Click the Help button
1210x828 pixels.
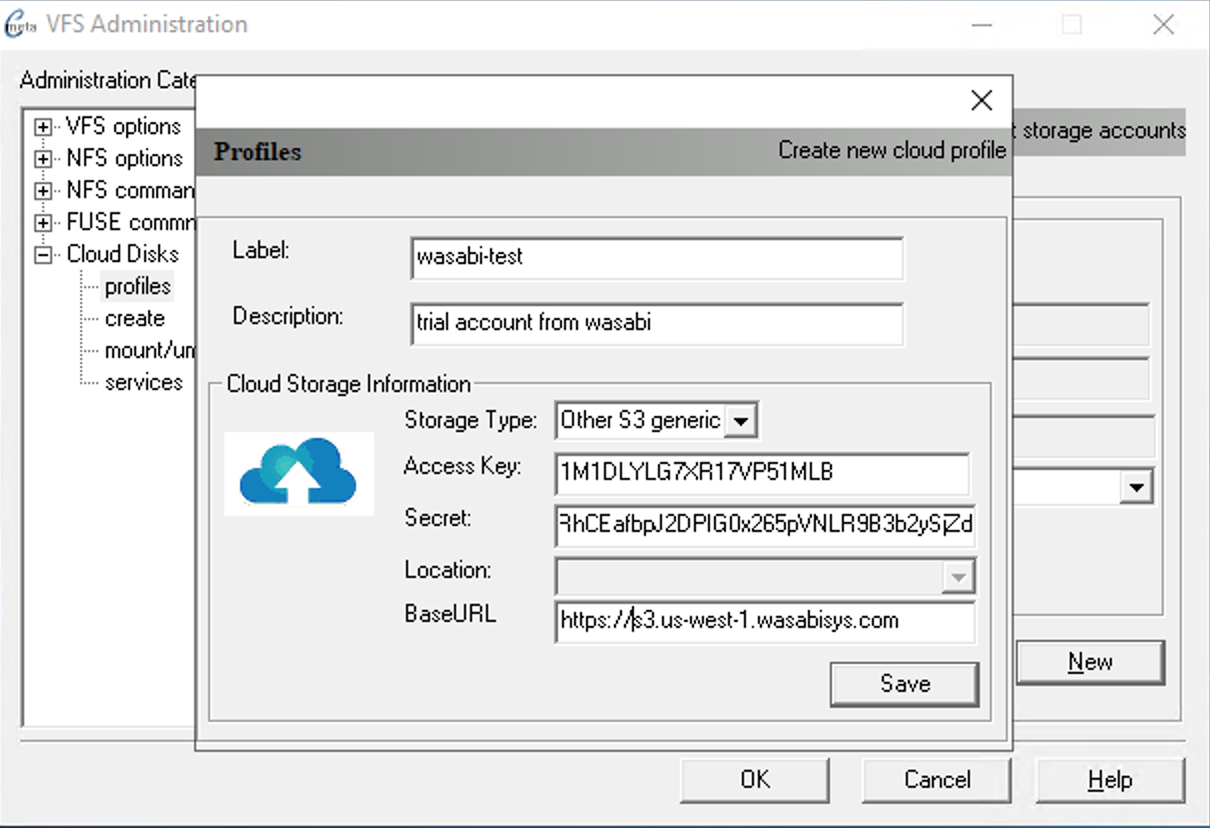click(1110, 780)
